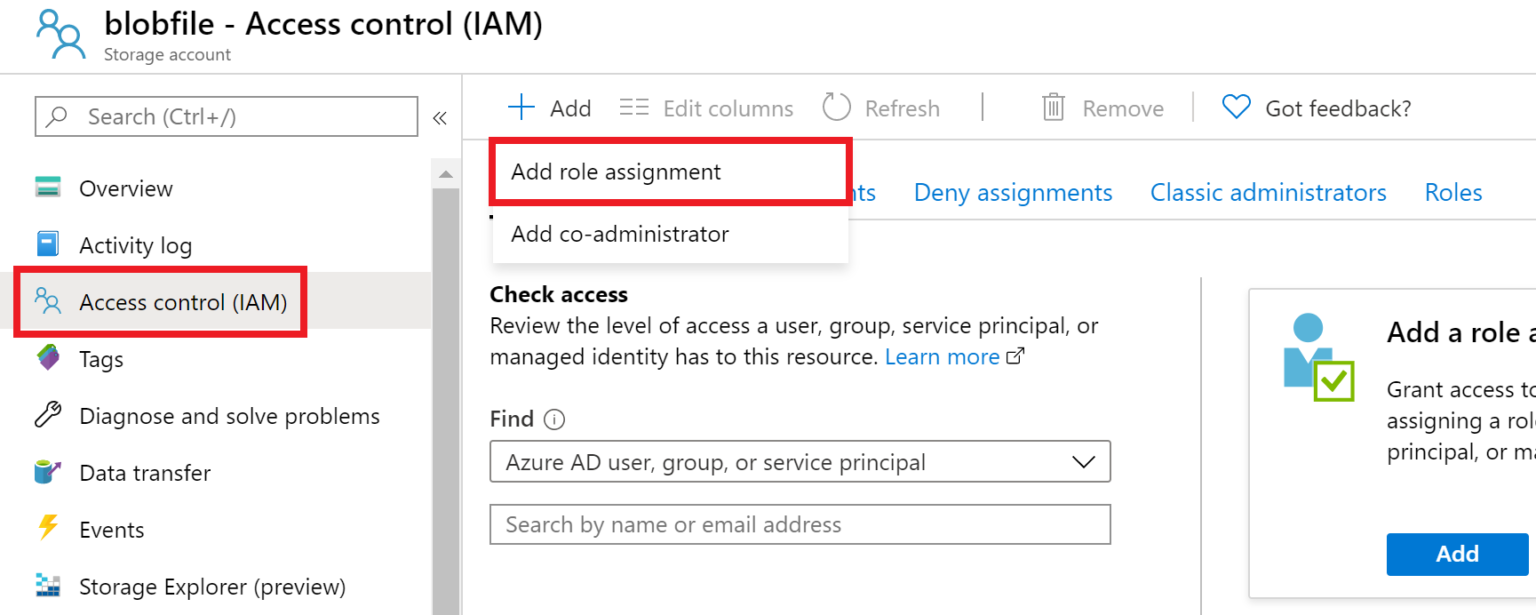Switch to Deny assignments tab
The width and height of the screenshot is (1536, 615).
click(x=1013, y=192)
